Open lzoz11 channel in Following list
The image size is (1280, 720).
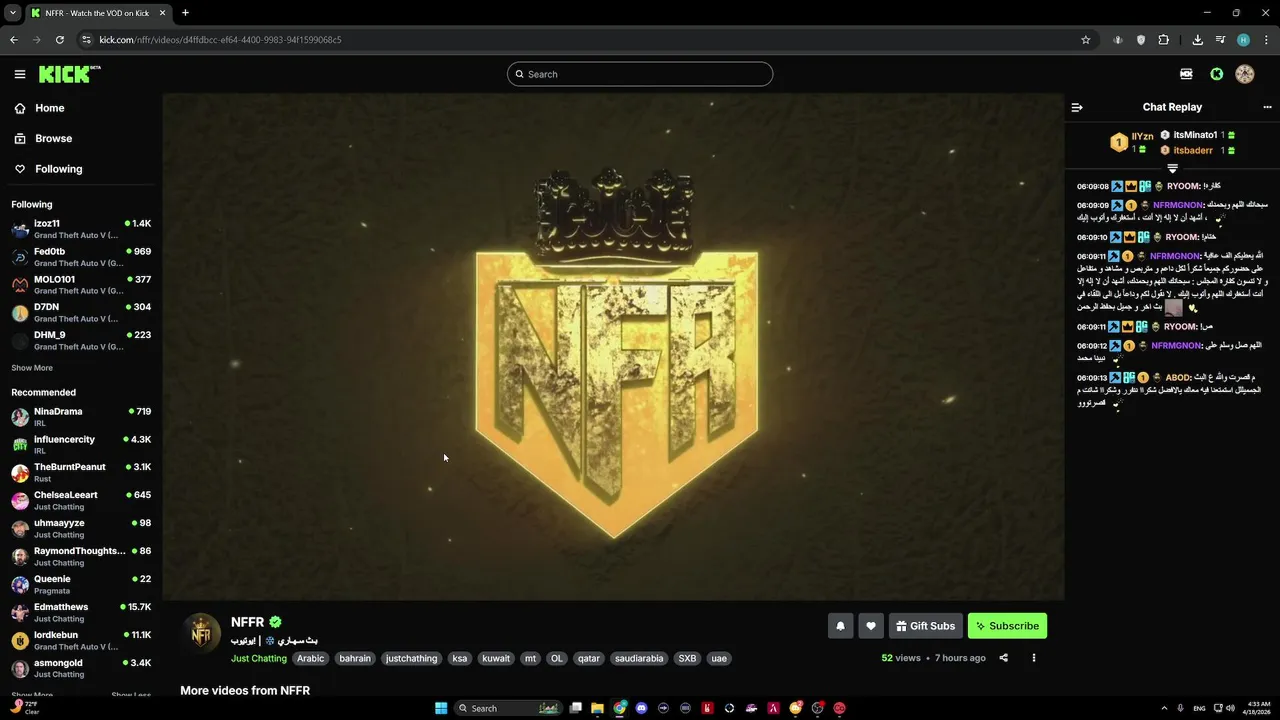pyautogui.click(x=81, y=229)
